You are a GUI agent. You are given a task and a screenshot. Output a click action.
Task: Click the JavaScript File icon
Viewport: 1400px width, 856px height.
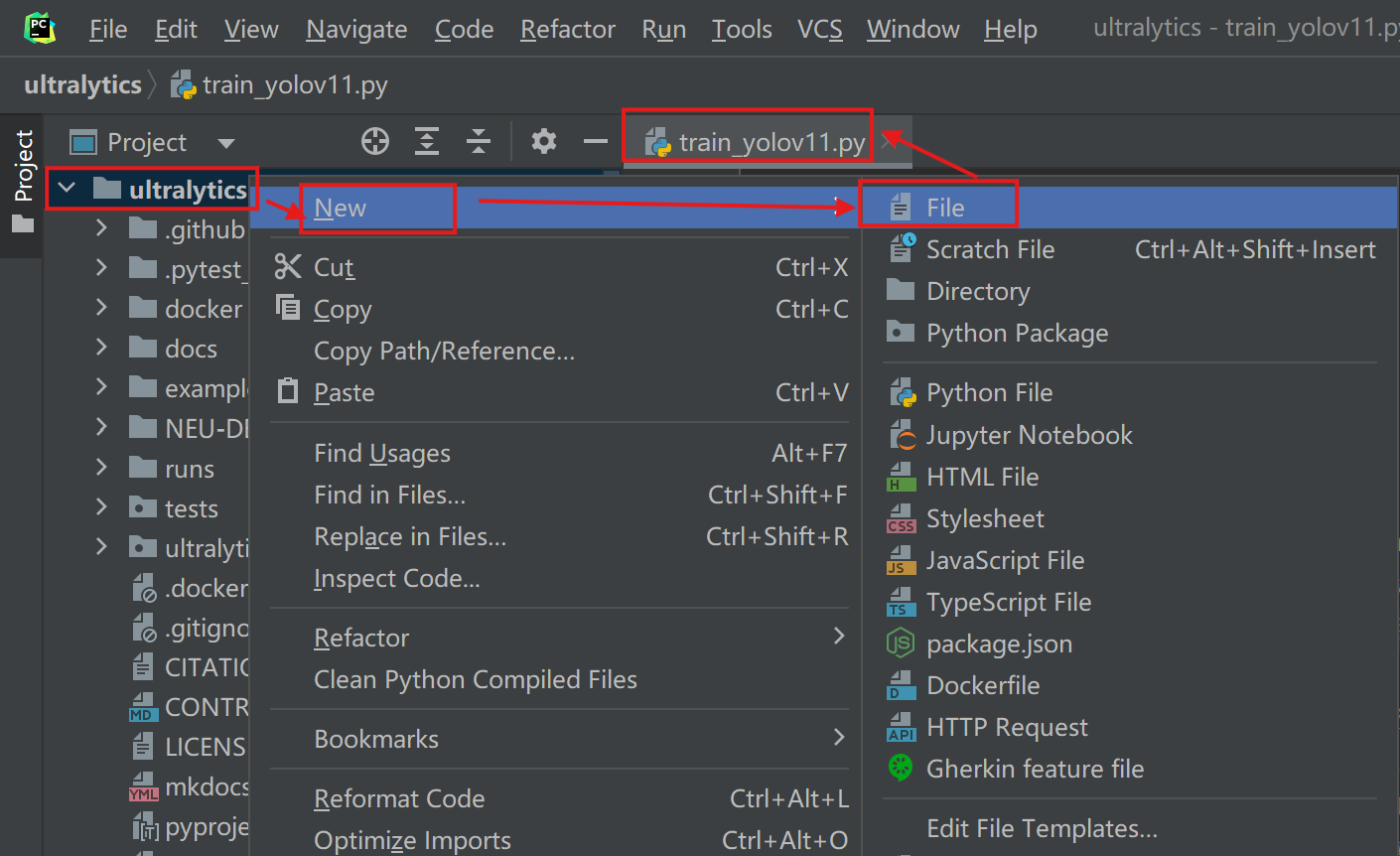[x=902, y=560]
